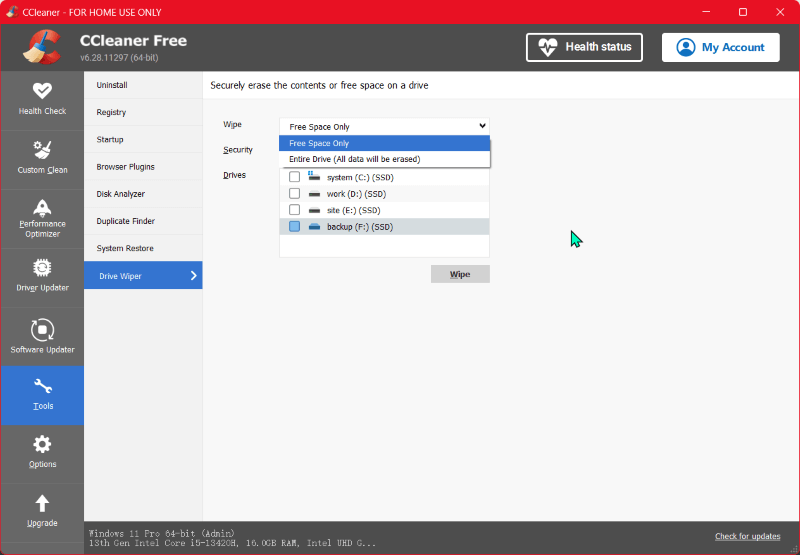
Task: Open Options gear icon
Action: pyautogui.click(x=42, y=445)
